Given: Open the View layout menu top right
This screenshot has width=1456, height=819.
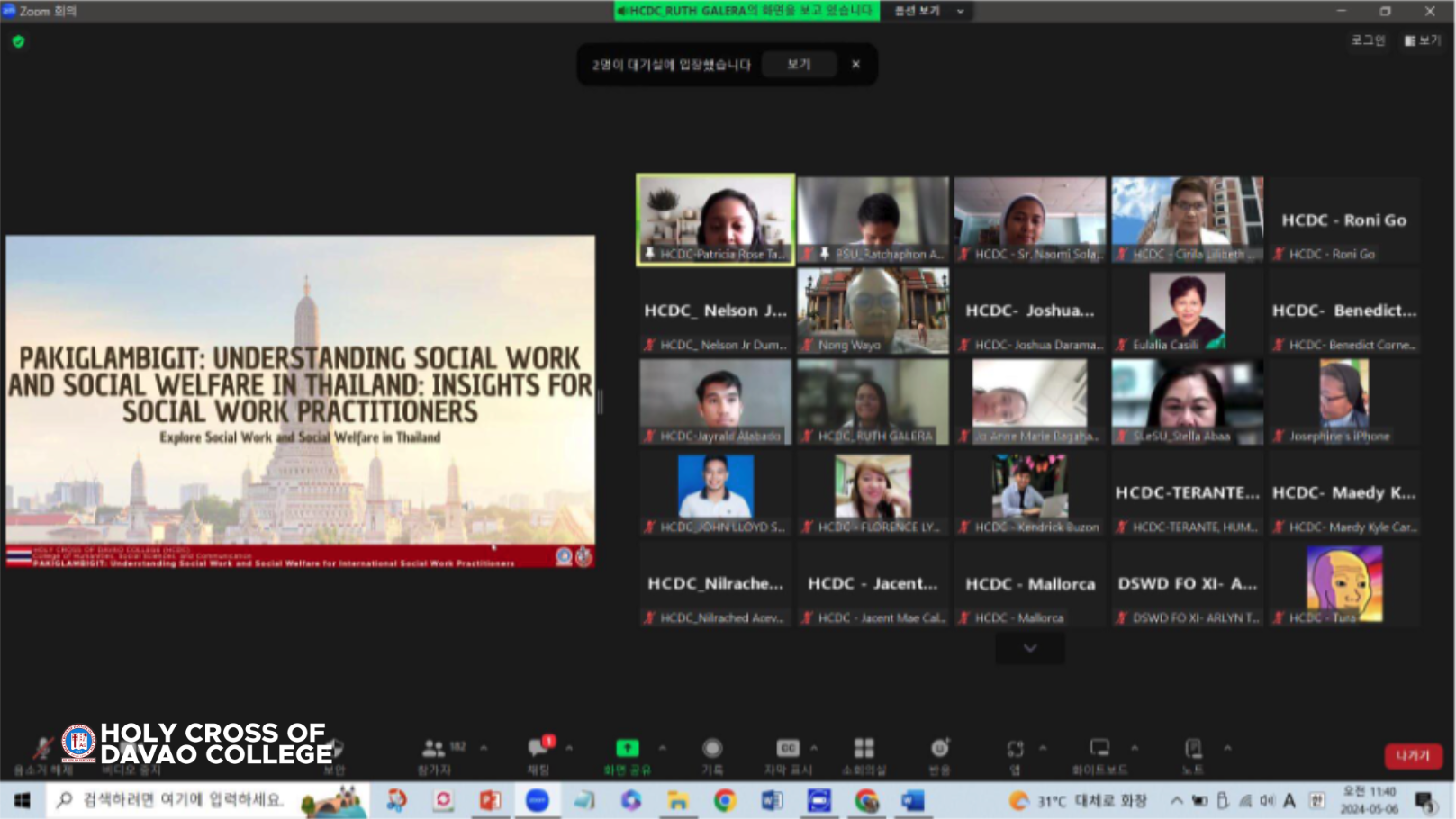Looking at the screenshot, I should pos(1423,40).
